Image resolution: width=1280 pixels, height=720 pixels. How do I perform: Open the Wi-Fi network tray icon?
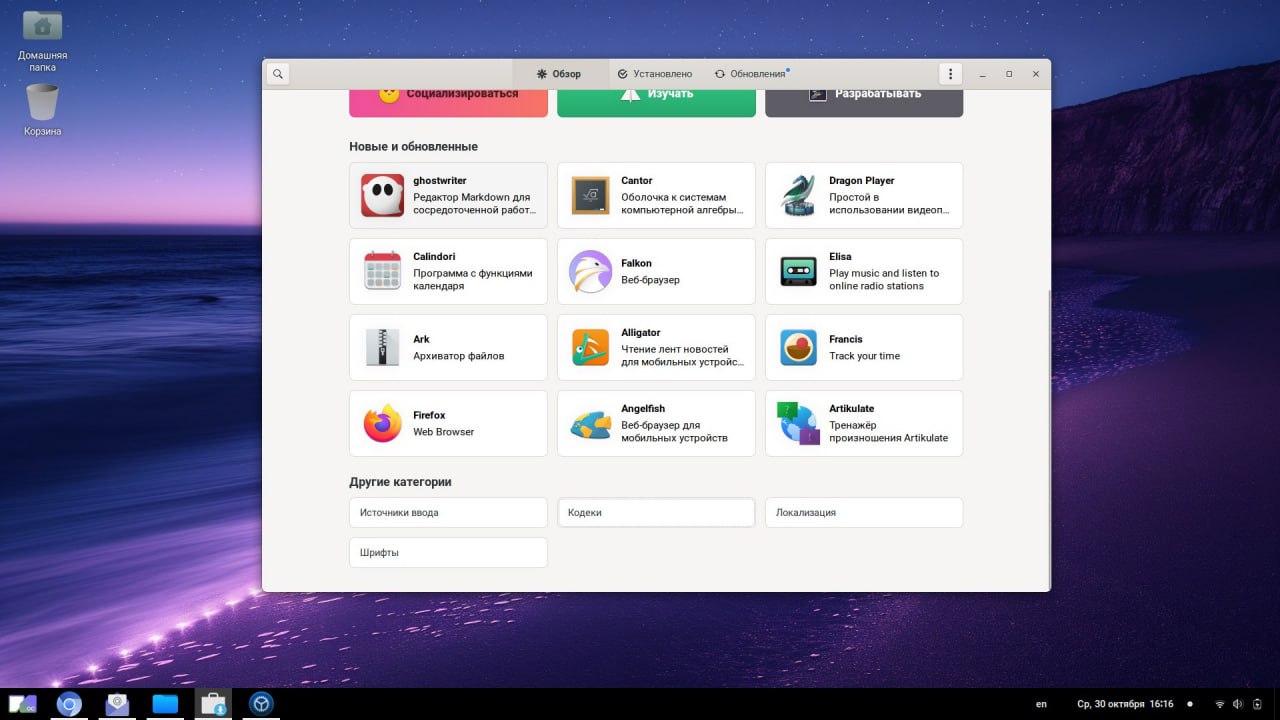(1219, 704)
